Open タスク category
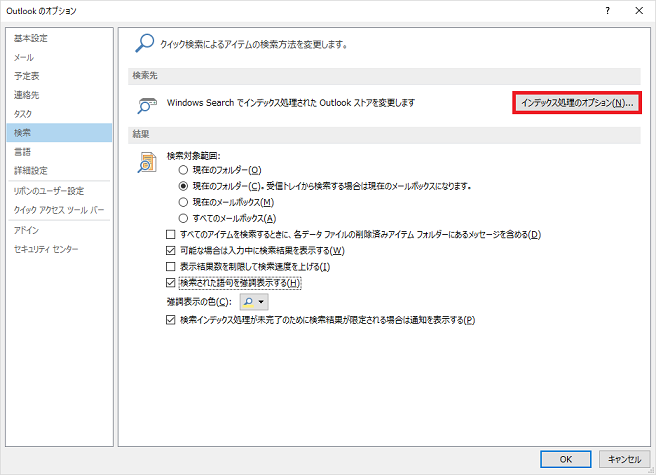Screen dimensions: 656x475 click(59, 114)
